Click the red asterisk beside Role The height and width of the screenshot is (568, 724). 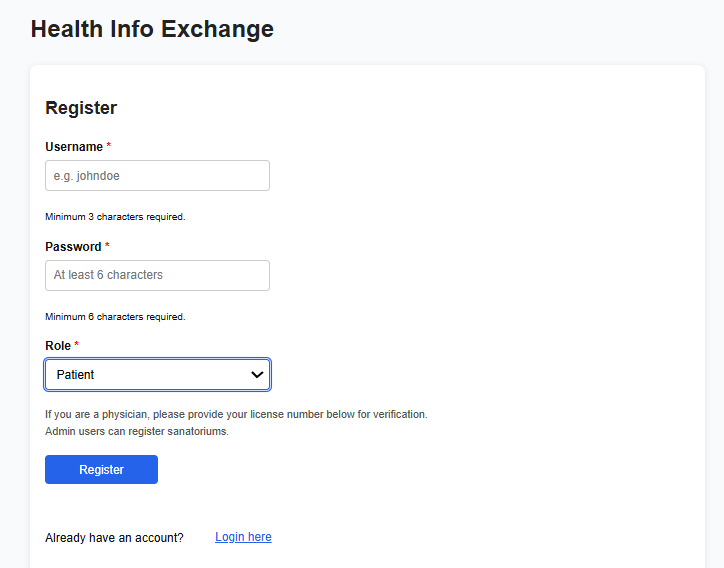point(77,346)
